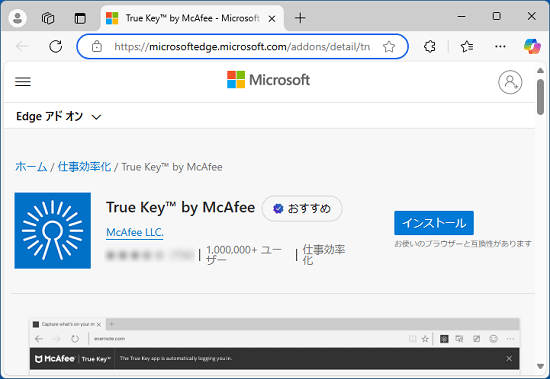Select the True Key by McAfee tab
This screenshot has width=550, height=379.
coord(192,18)
